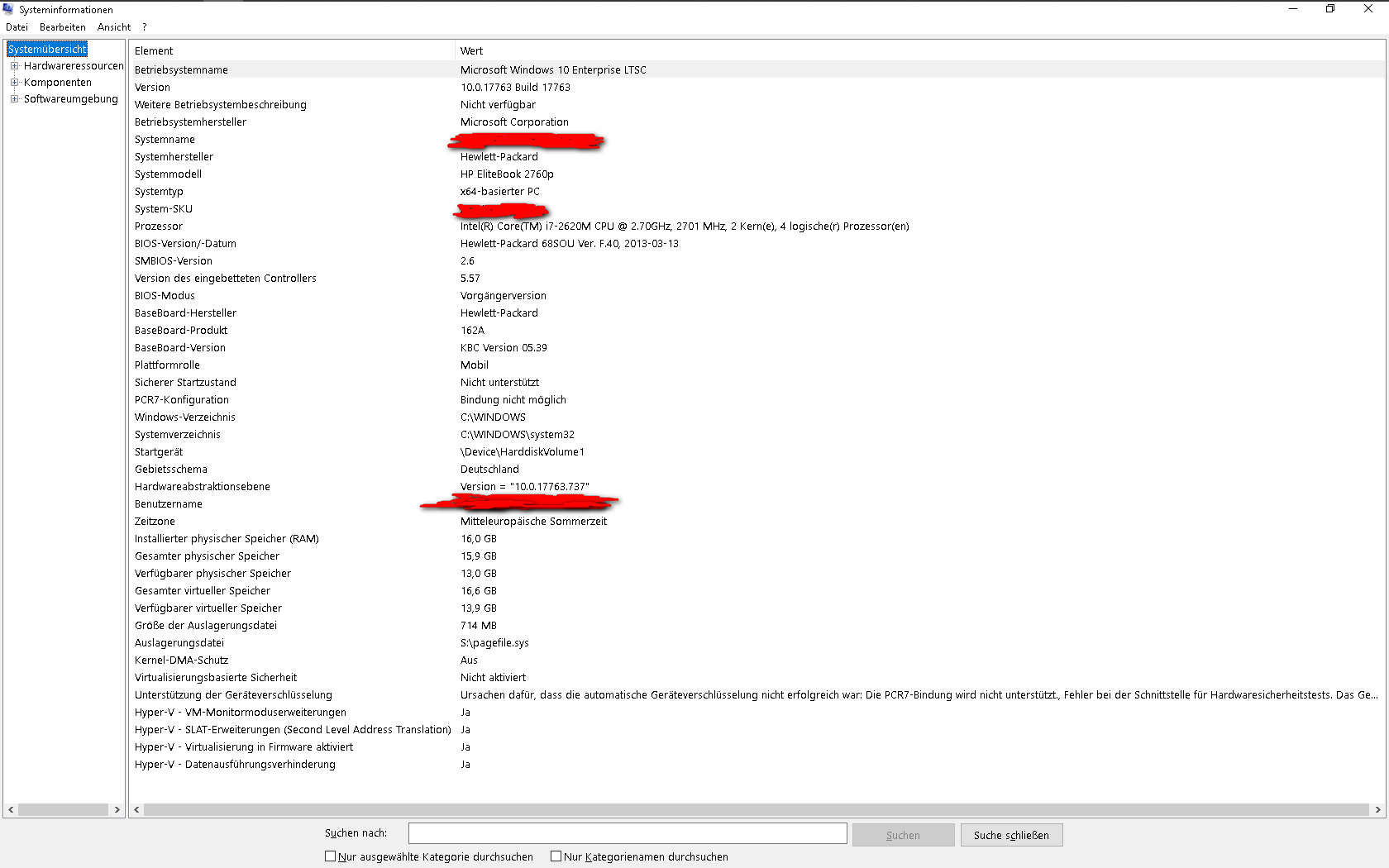Select the Sicherer Startzustand row

757,383
